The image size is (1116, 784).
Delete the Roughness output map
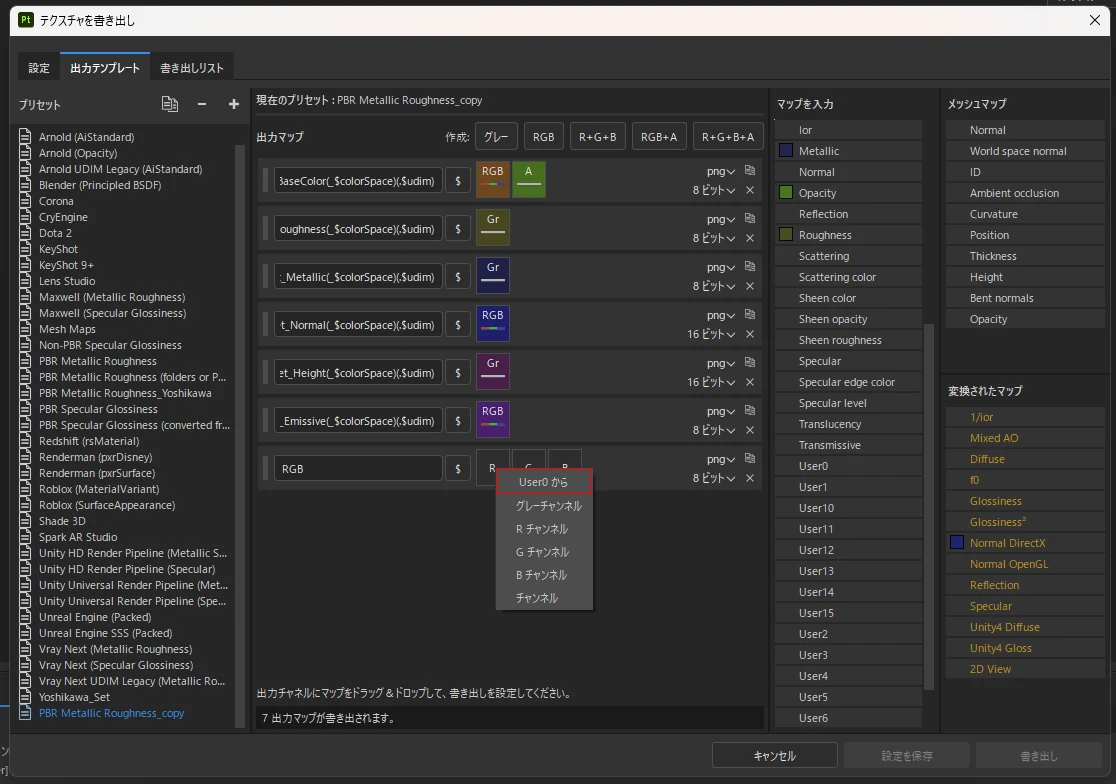(x=749, y=238)
